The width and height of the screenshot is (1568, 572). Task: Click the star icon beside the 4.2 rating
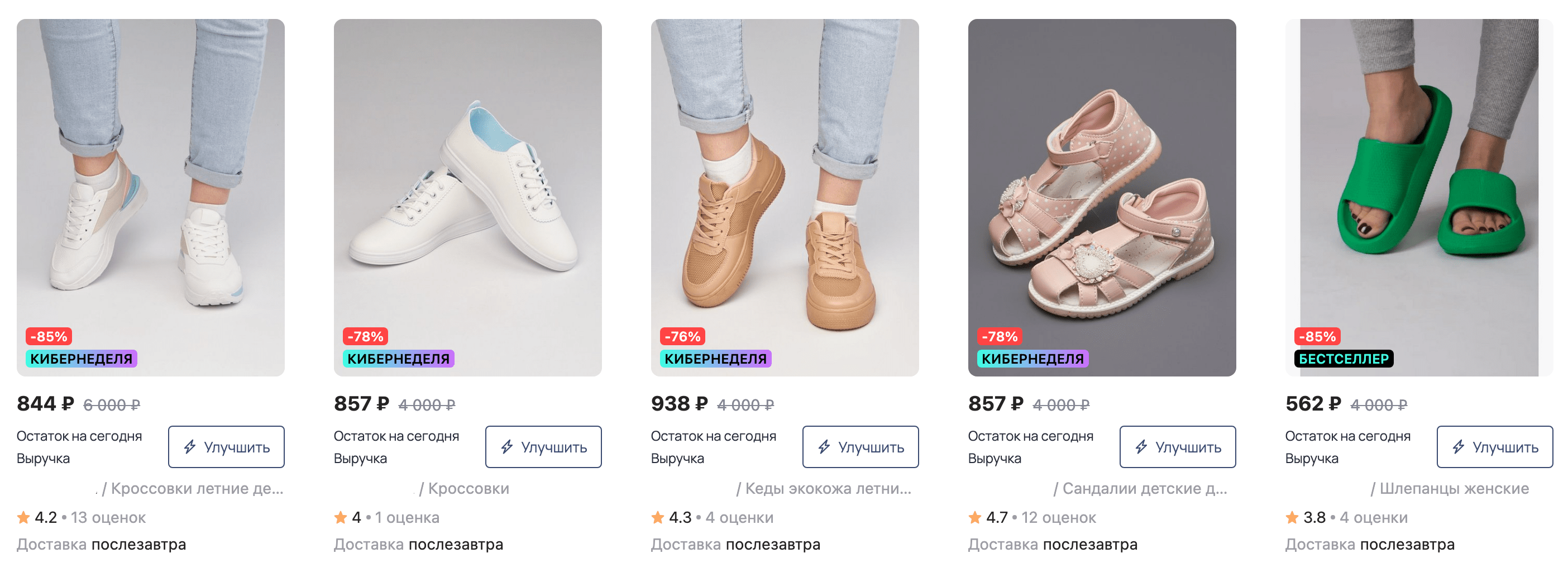pyautogui.click(x=24, y=518)
